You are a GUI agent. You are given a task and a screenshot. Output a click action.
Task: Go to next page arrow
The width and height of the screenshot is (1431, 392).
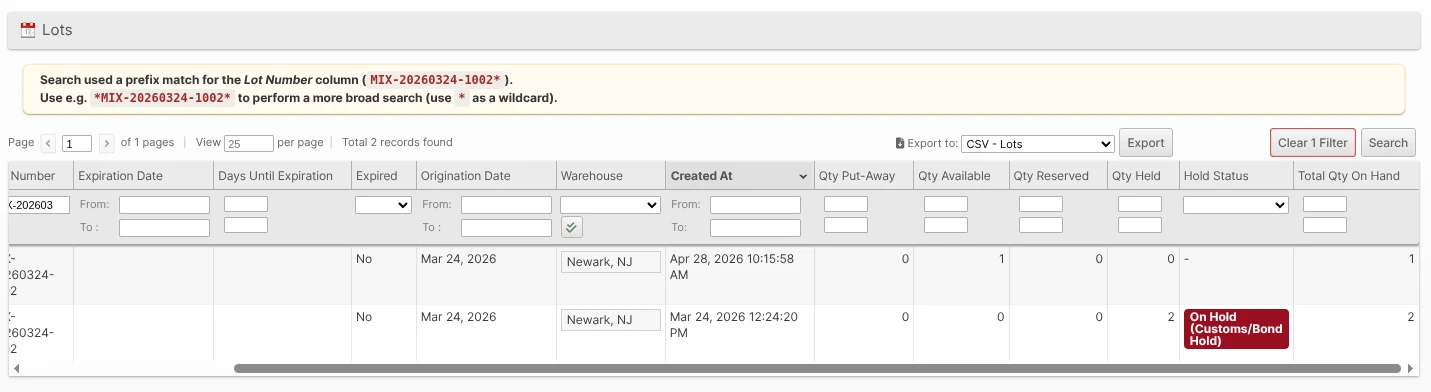coord(107,143)
